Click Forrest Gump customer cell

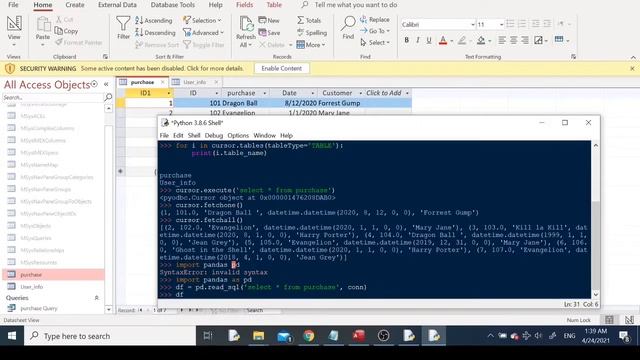(341, 103)
